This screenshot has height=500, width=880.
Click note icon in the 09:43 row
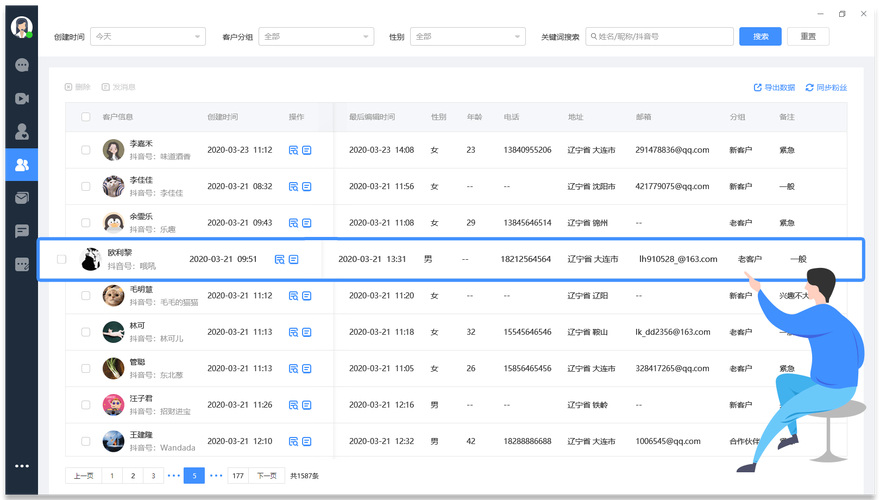[x=306, y=223]
